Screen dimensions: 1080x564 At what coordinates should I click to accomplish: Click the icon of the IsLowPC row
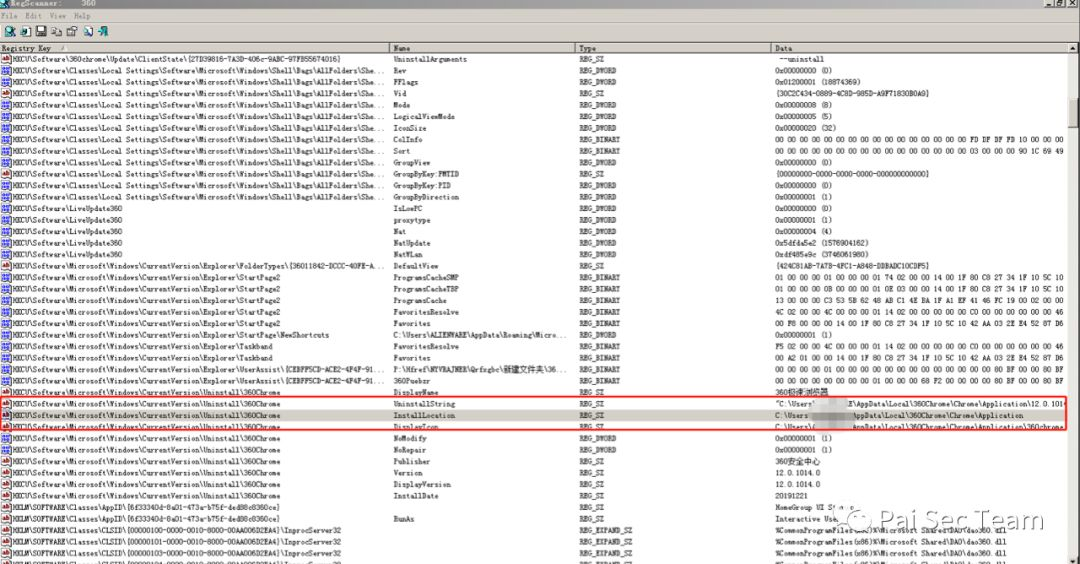tap(6, 209)
